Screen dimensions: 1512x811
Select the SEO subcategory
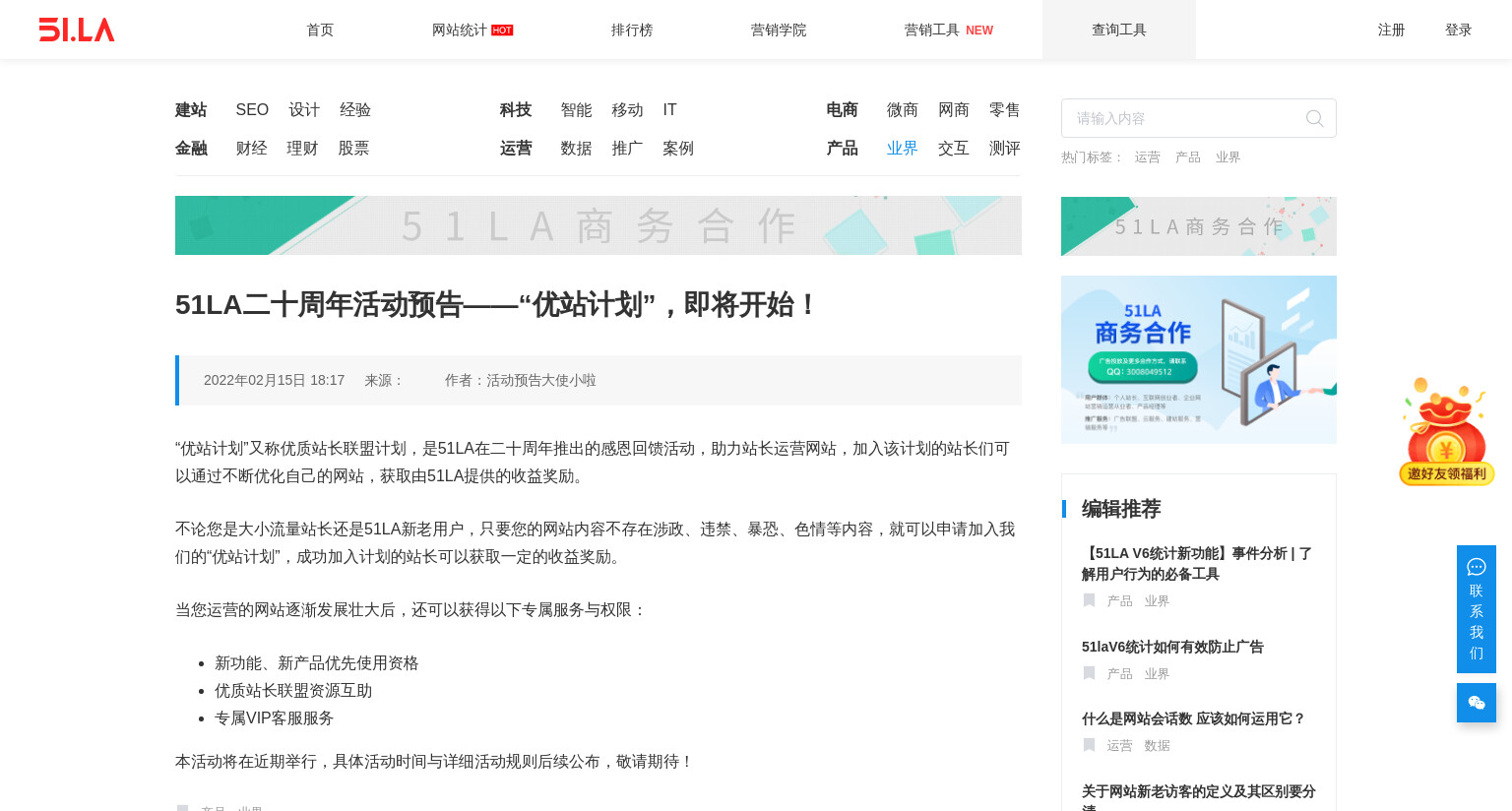[x=252, y=110]
